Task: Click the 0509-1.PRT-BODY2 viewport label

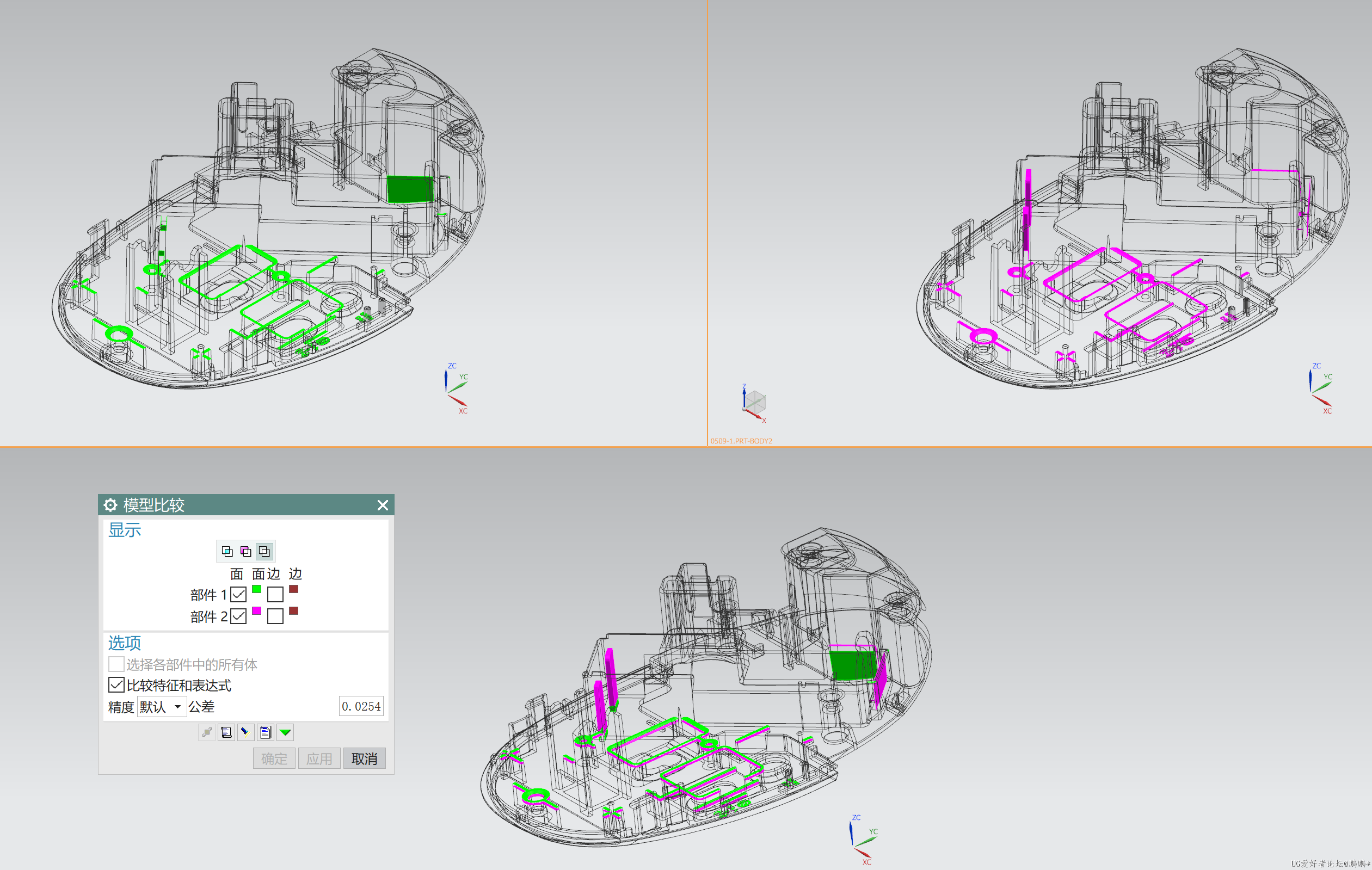Action: [x=741, y=441]
